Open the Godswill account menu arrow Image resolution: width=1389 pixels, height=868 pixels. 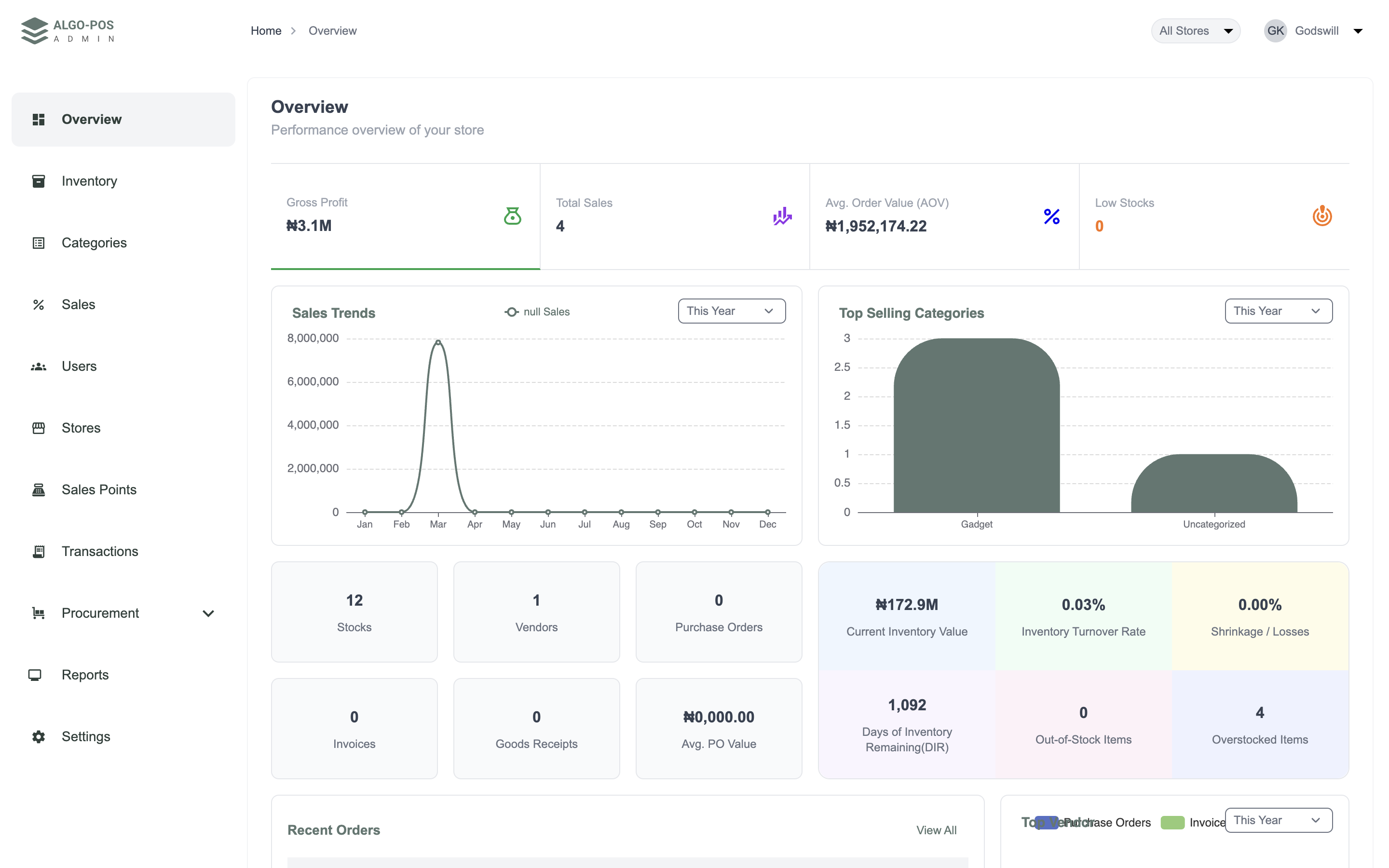(x=1358, y=31)
